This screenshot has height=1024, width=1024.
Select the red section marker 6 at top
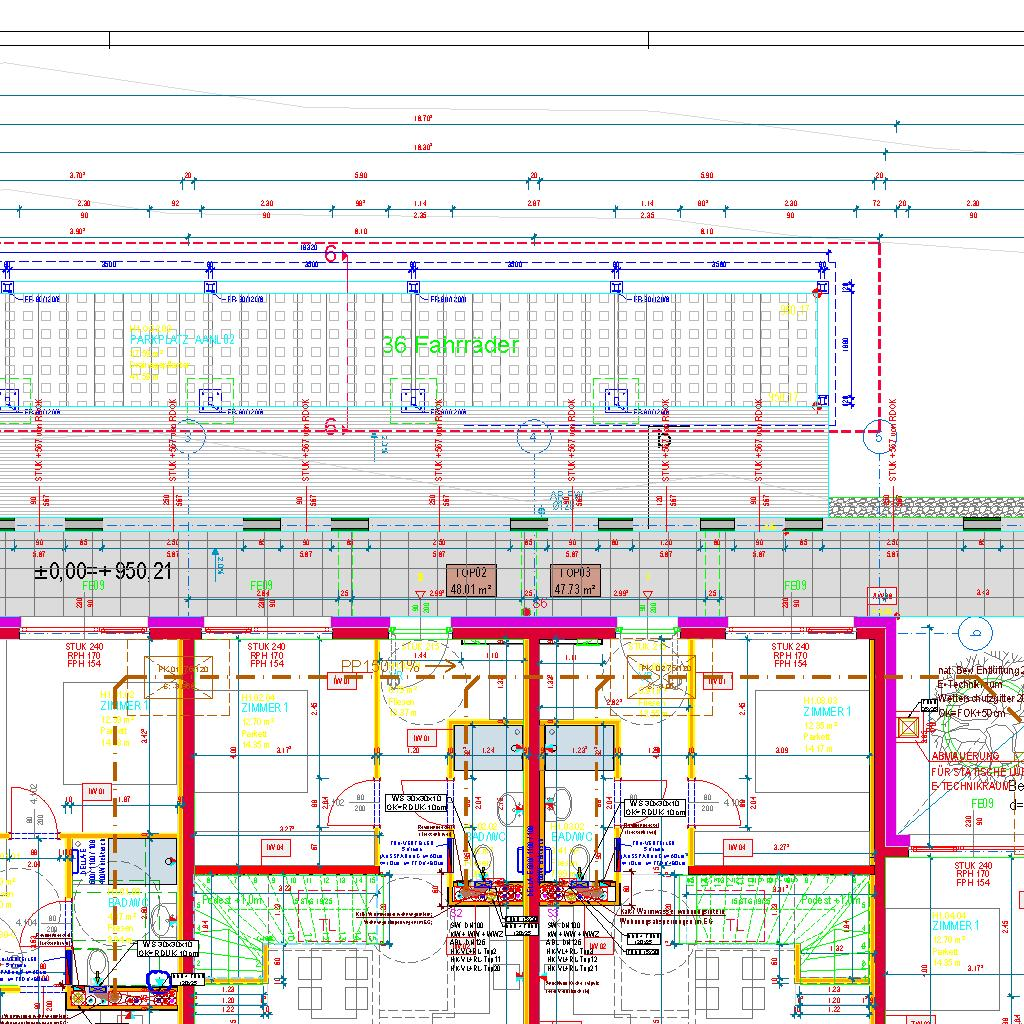click(x=331, y=254)
